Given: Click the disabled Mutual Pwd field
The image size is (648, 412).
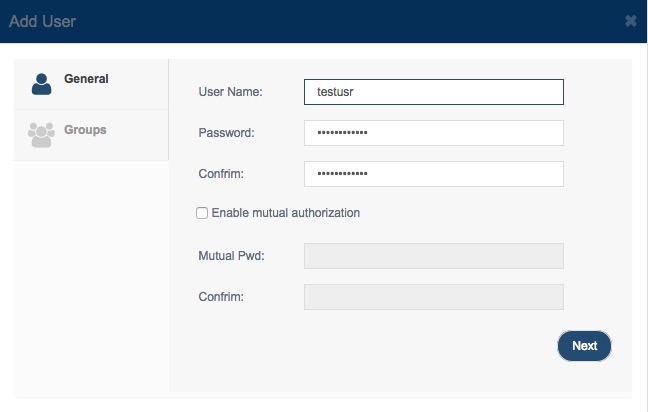Looking at the screenshot, I should (x=434, y=256).
